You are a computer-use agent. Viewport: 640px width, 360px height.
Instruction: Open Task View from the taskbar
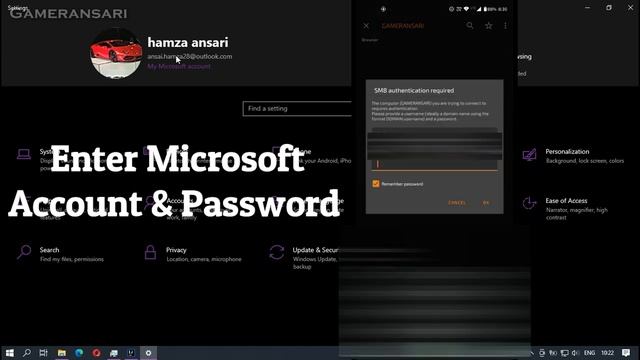[x=44, y=353]
